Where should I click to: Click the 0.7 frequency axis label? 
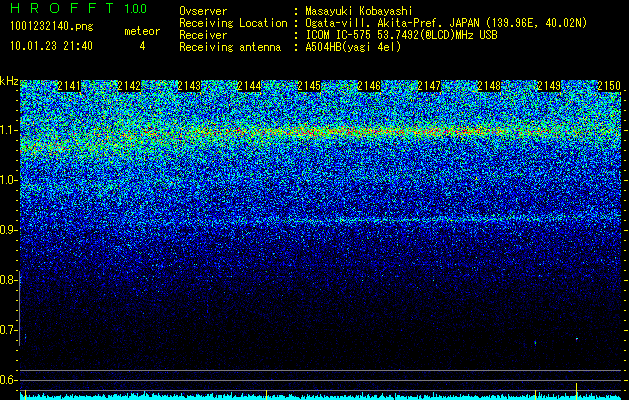click(7, 330)
